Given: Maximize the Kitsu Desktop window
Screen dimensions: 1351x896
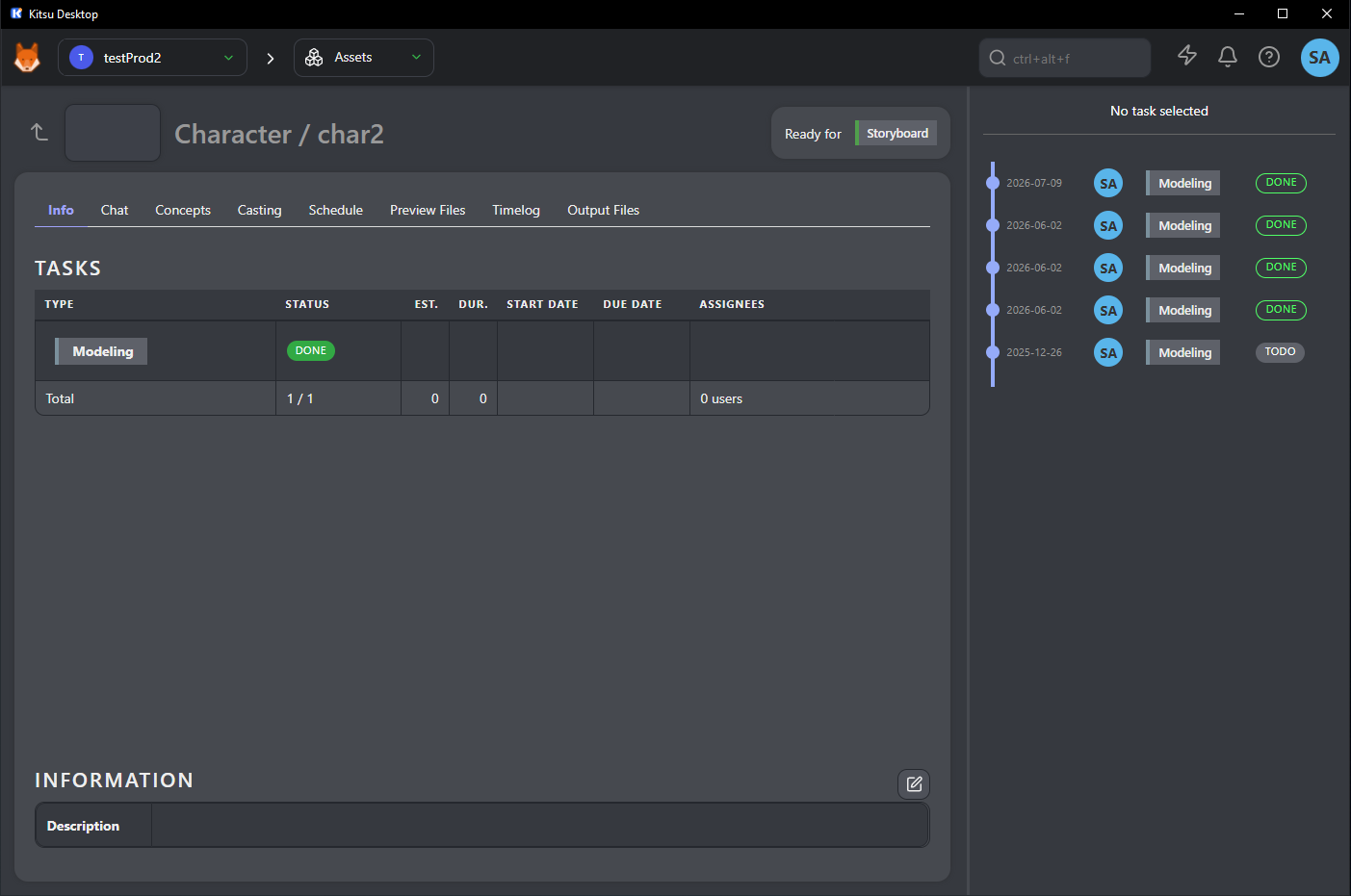Looking at the screenshot, I should [1283, 13].
